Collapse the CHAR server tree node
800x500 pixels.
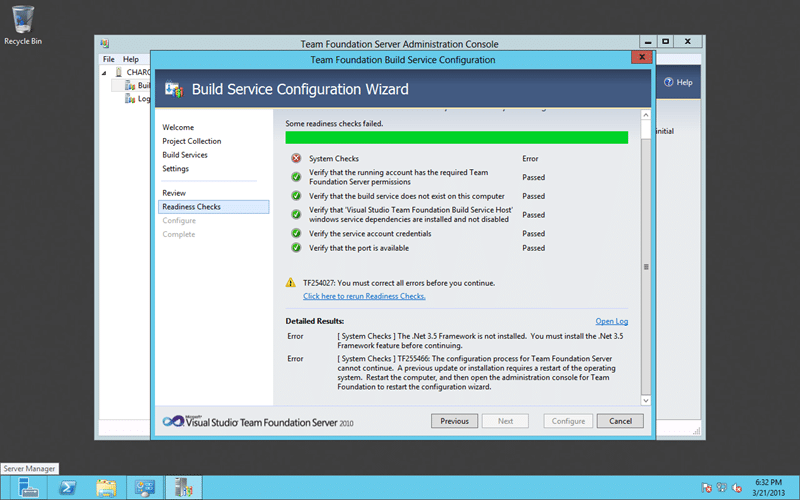click(104, 72)
